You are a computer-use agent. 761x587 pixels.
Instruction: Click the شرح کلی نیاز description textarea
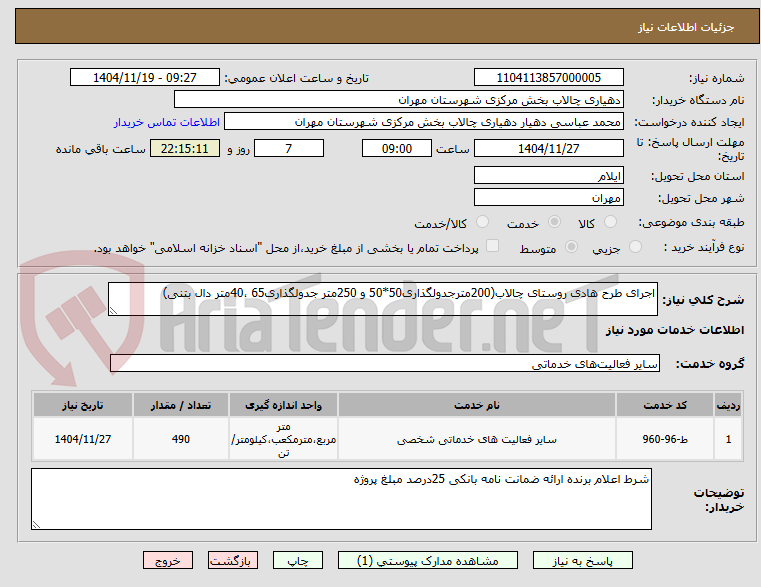(382, 299)
